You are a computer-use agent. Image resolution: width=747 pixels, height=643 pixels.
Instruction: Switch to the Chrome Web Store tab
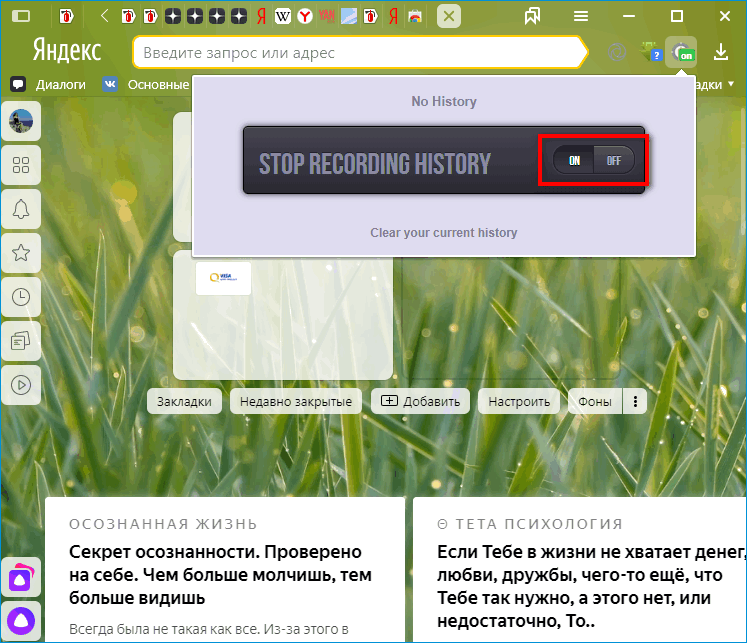click(415, 17)
